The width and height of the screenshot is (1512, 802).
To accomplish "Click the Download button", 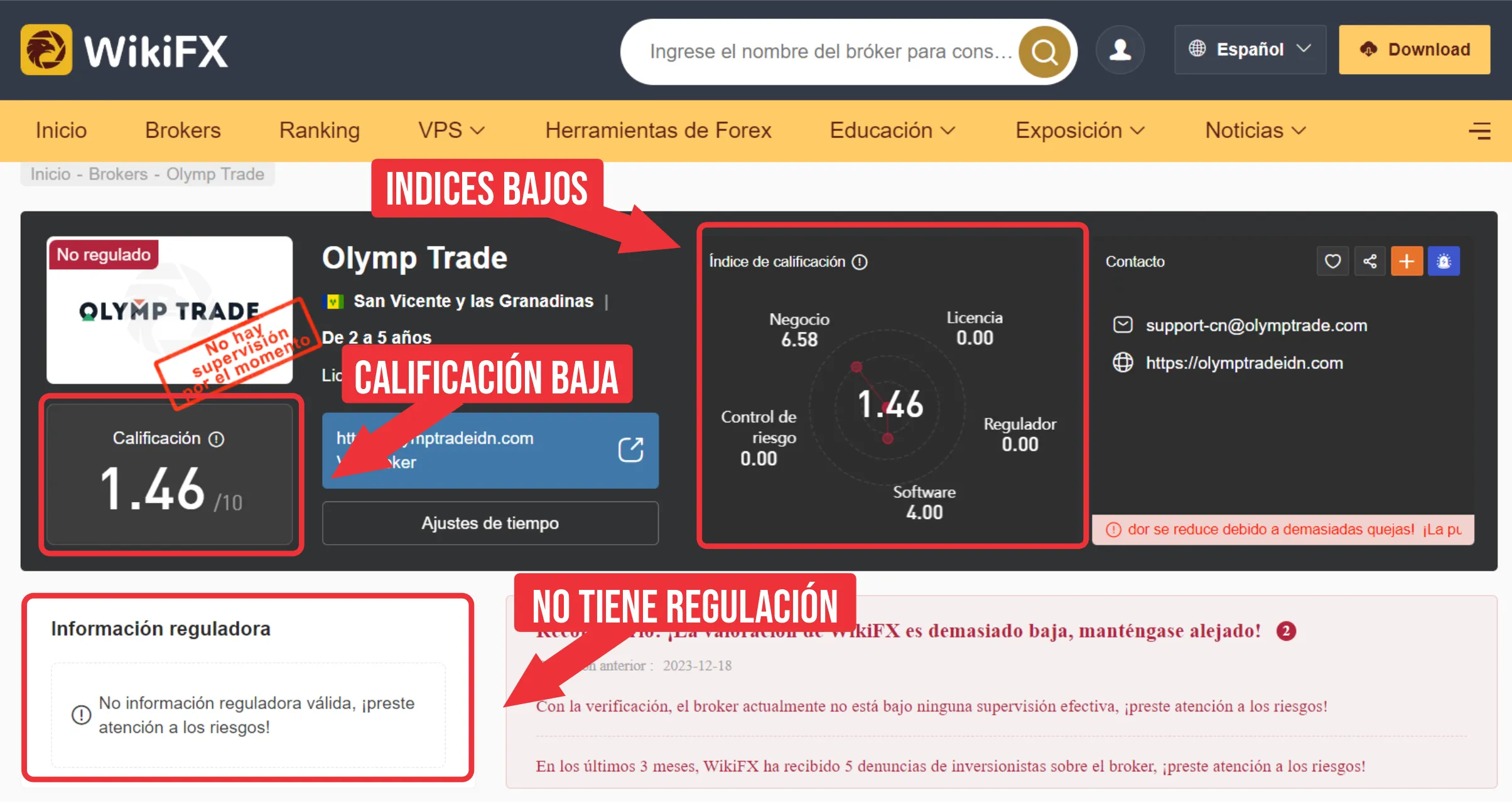I will 1414,50.
